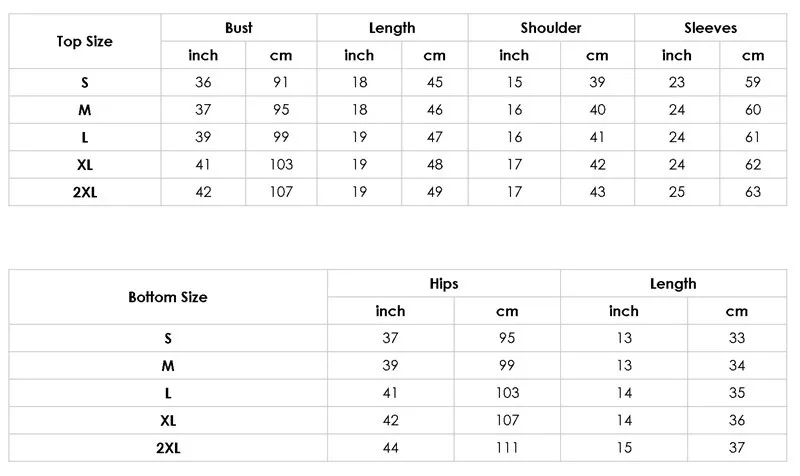Click the shoulder value 43 cm
The height and width of the screenshot is (476, 800).
[x=597, y=192]
